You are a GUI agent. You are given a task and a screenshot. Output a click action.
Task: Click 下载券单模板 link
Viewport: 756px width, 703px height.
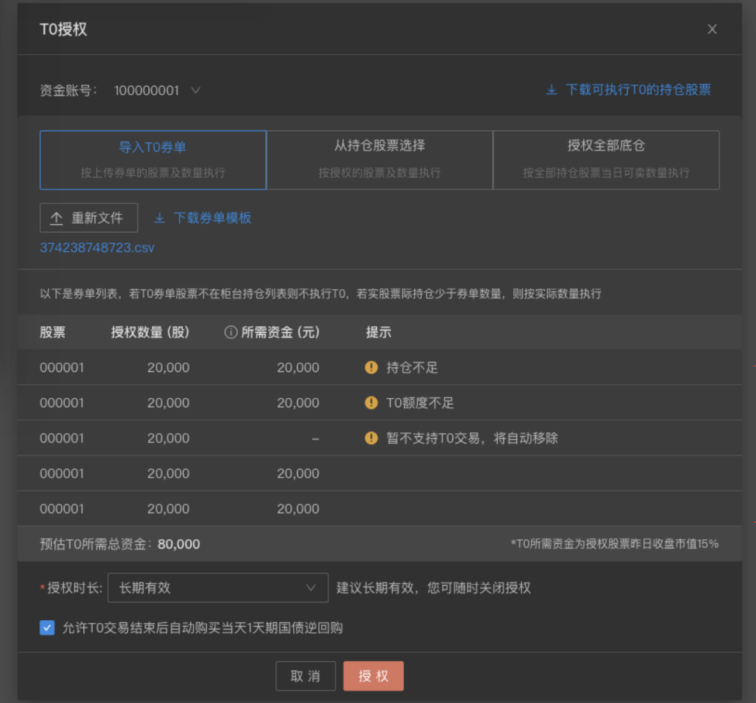(212, 218)
